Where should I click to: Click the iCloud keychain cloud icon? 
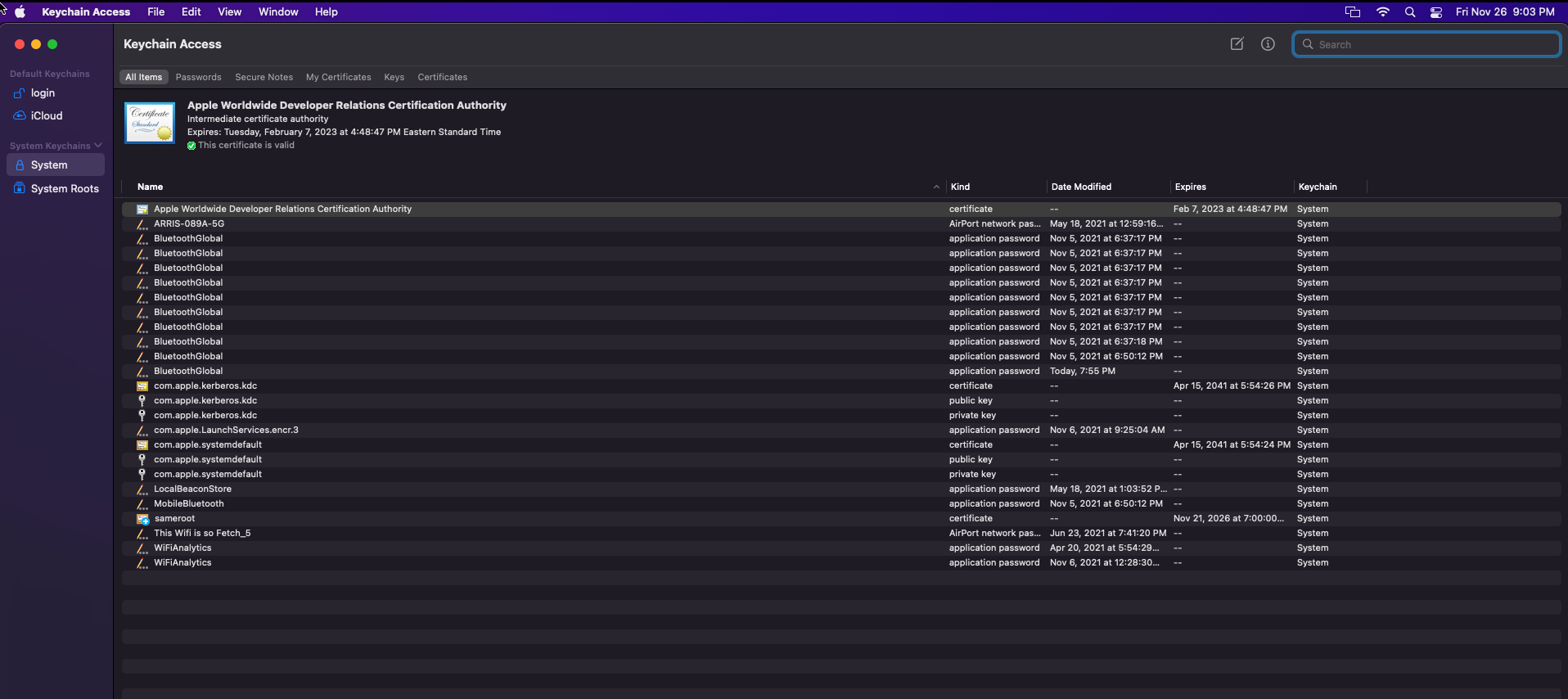click(x=20, y=116)
